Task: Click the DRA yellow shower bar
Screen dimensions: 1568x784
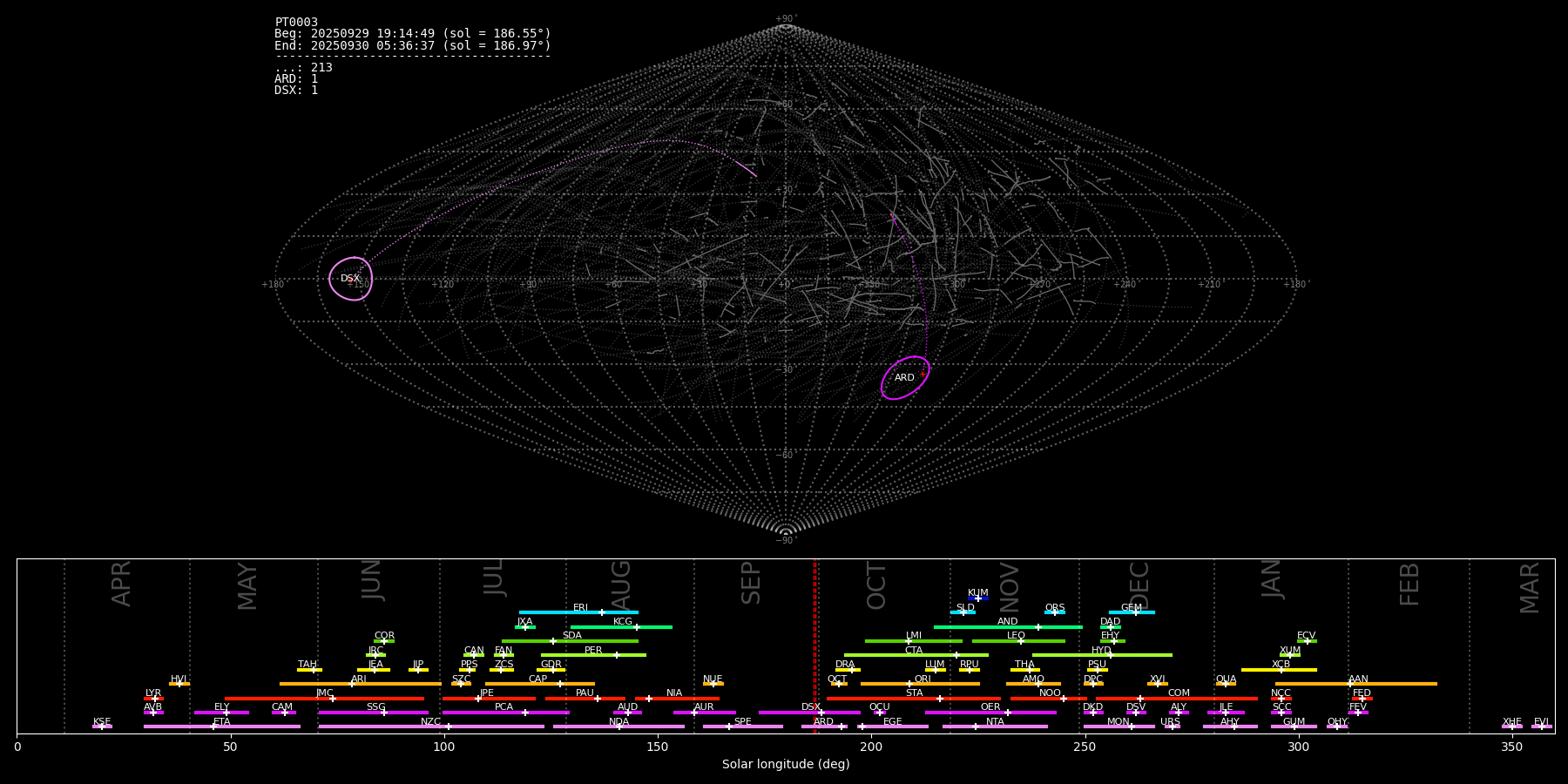Action: 848,670
